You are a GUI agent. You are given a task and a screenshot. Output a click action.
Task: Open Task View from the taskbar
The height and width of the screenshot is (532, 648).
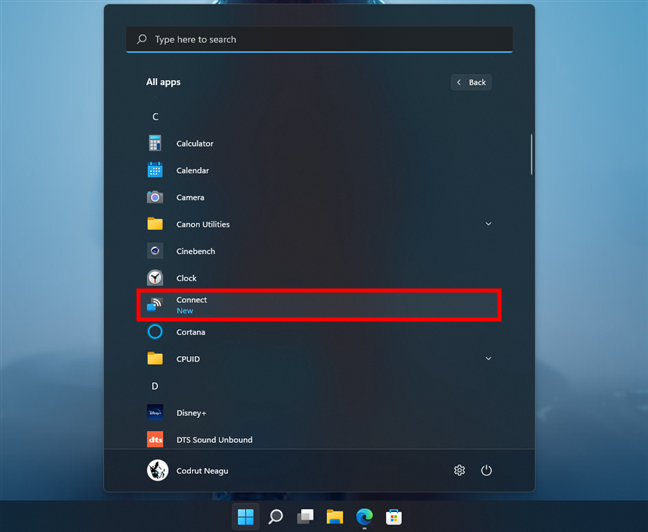pos(305,516)
